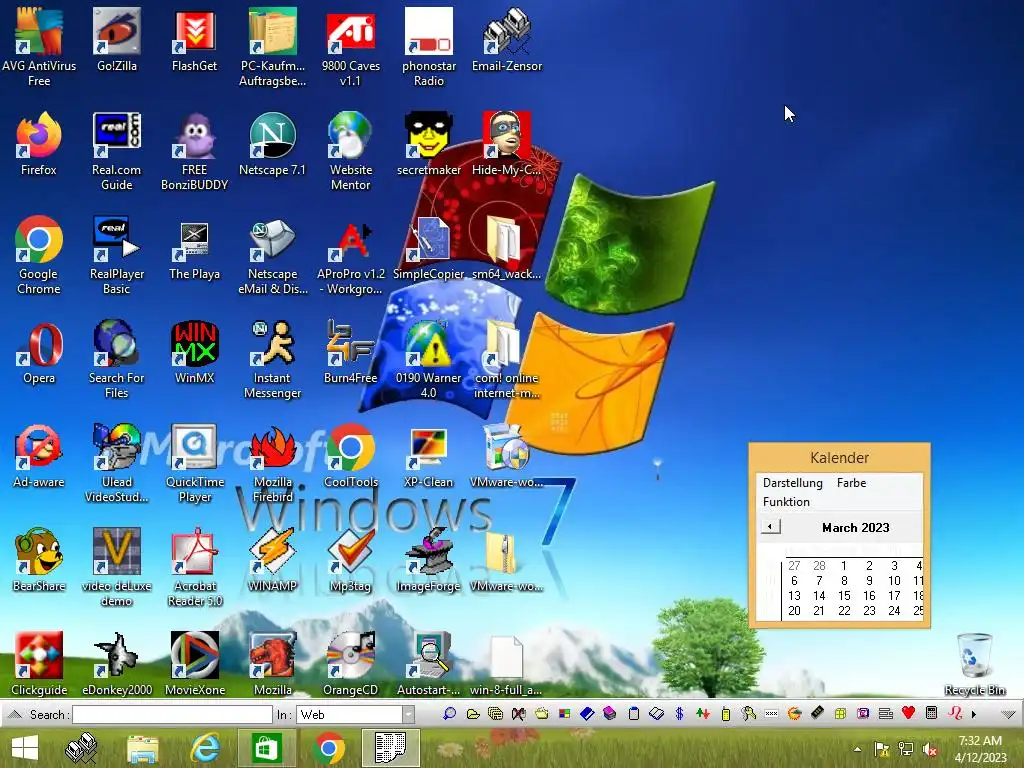Open the Instant Messenger running man icon

pyautogui.click(x=272, y=360)
